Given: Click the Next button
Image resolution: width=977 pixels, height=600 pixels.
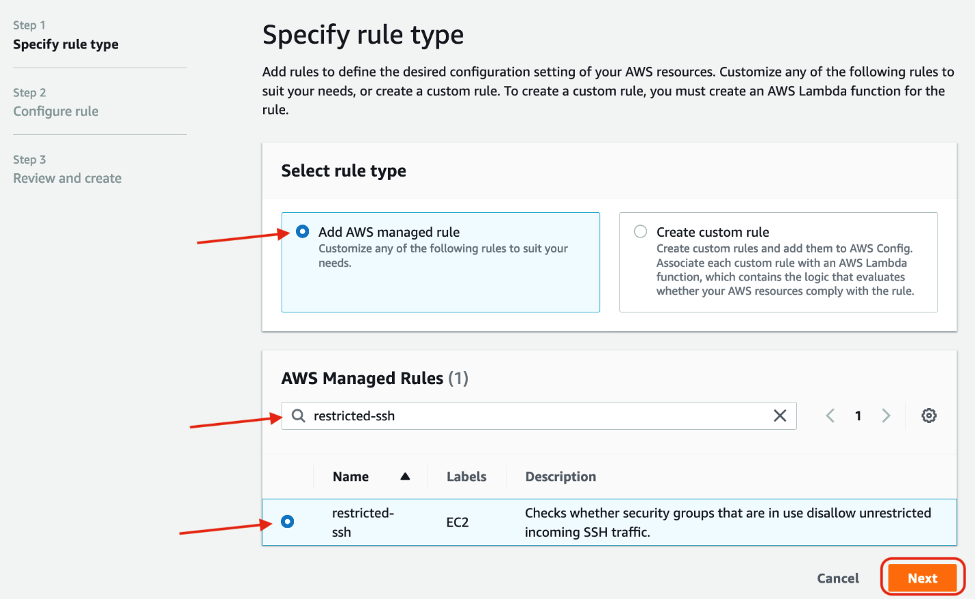Looking at the screenshot, I should [x=921, y=577].
